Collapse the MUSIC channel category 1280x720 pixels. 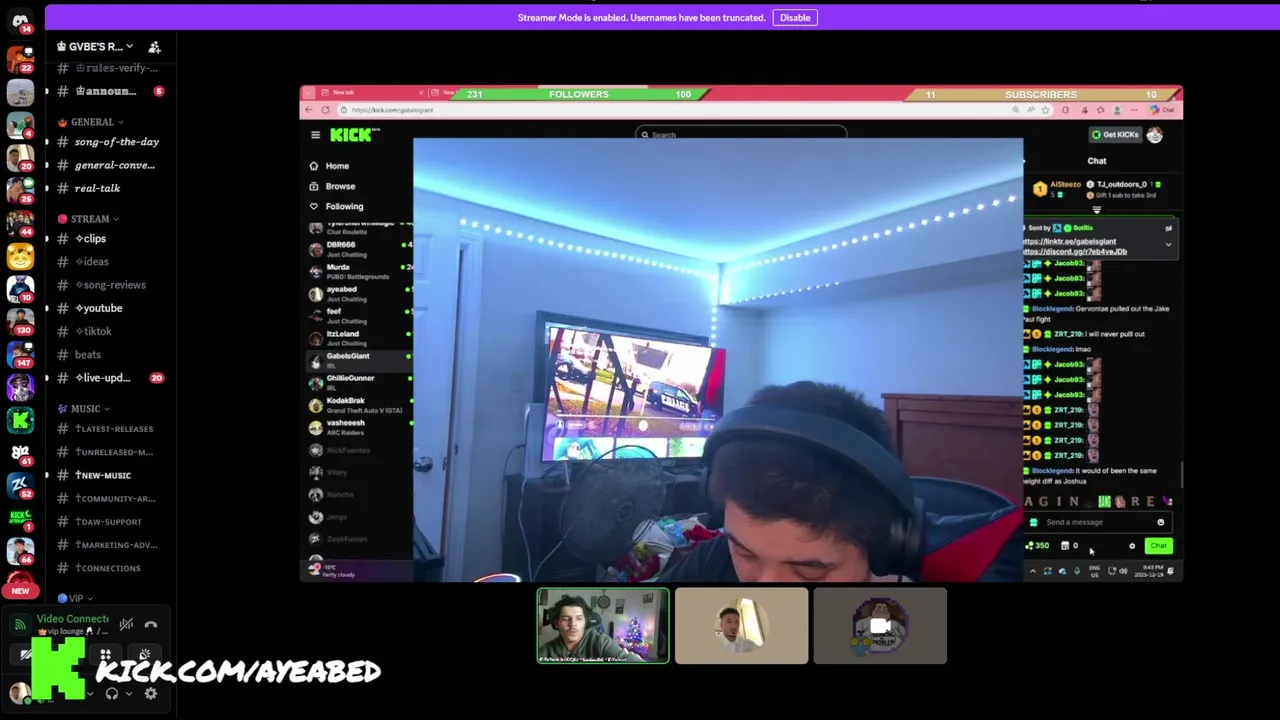pos(85,409)
